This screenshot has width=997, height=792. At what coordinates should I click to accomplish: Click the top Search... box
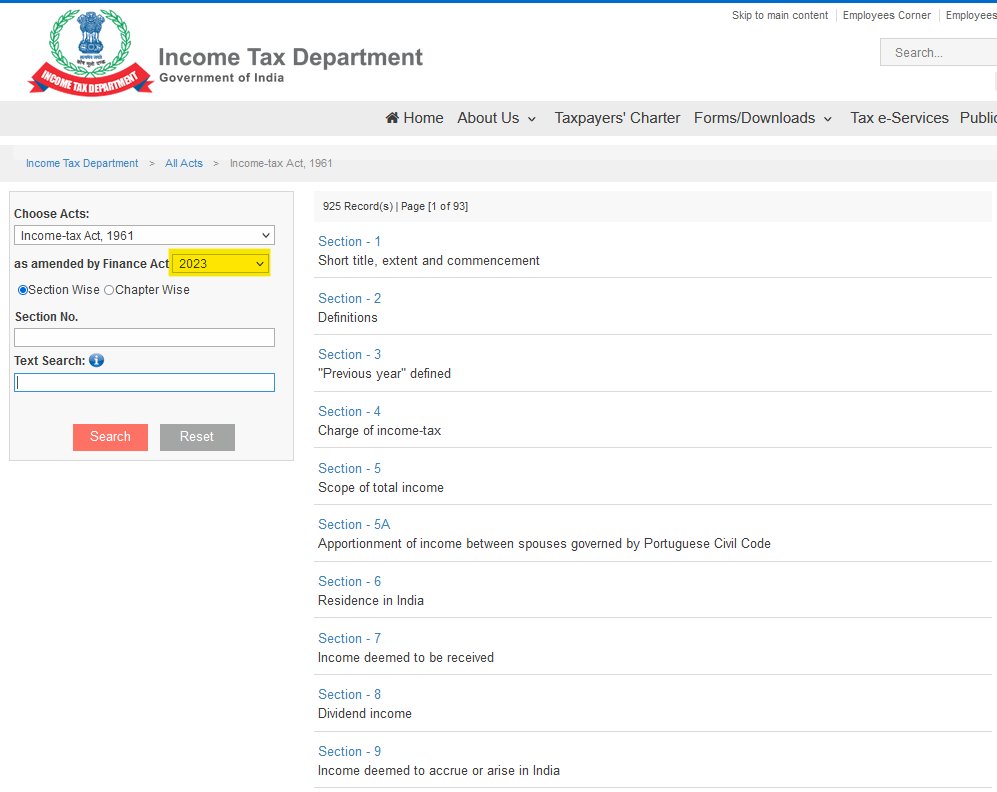pos(939,53)
